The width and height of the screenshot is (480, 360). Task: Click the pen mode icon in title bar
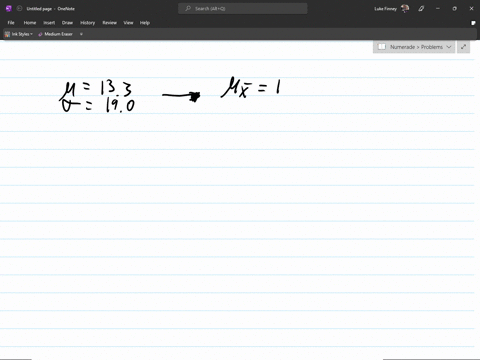click(x=421, y=9)
